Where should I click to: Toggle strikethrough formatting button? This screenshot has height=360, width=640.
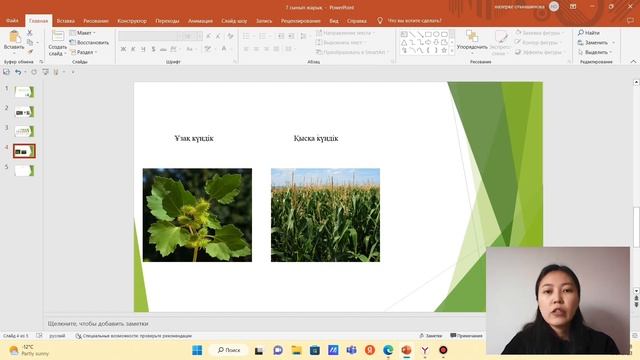point(163,49)
